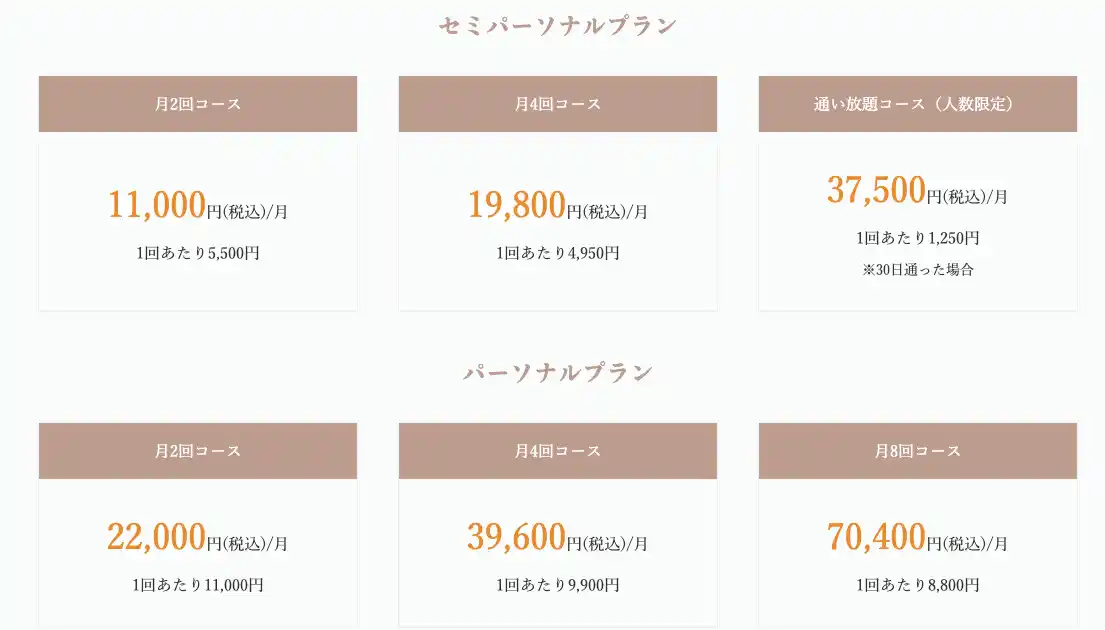1105x630 pixels.
Task: Click the 1回あたり8,800円 text
Action: coord(917,585)
